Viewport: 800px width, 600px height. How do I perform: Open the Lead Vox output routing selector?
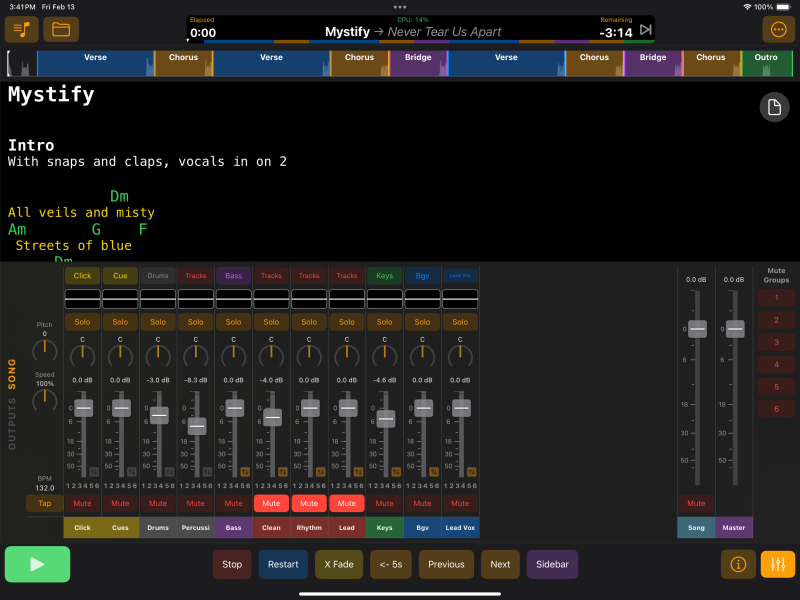point(460,275)
